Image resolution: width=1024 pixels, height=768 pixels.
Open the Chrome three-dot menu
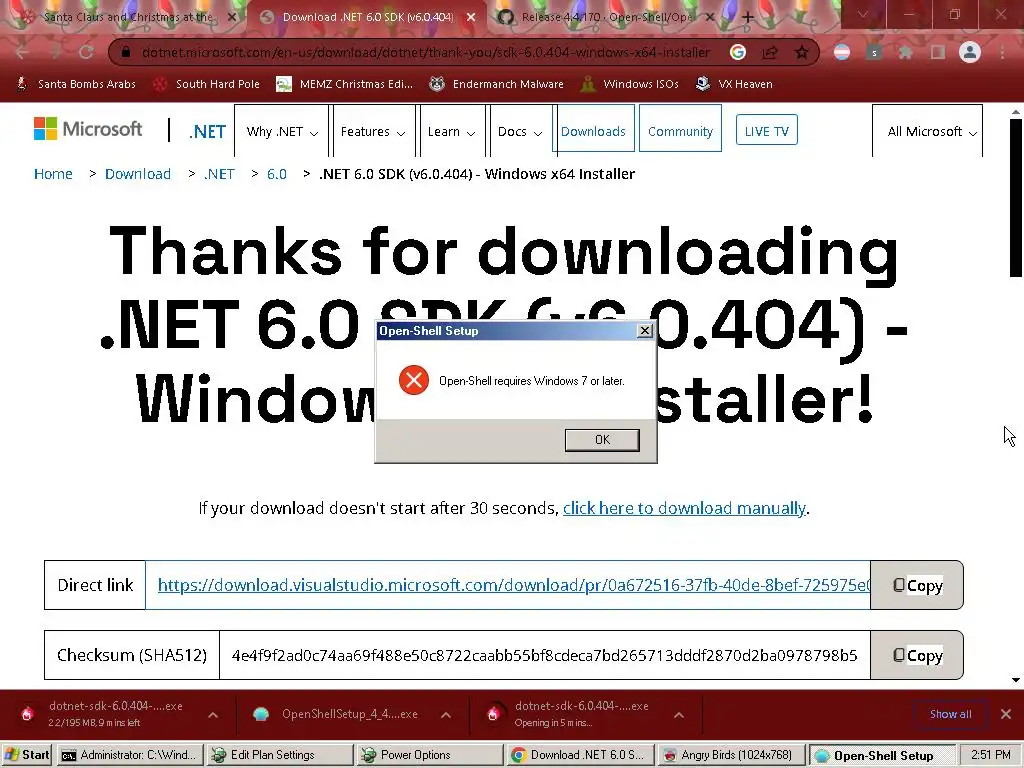(x=1002, y=52)
